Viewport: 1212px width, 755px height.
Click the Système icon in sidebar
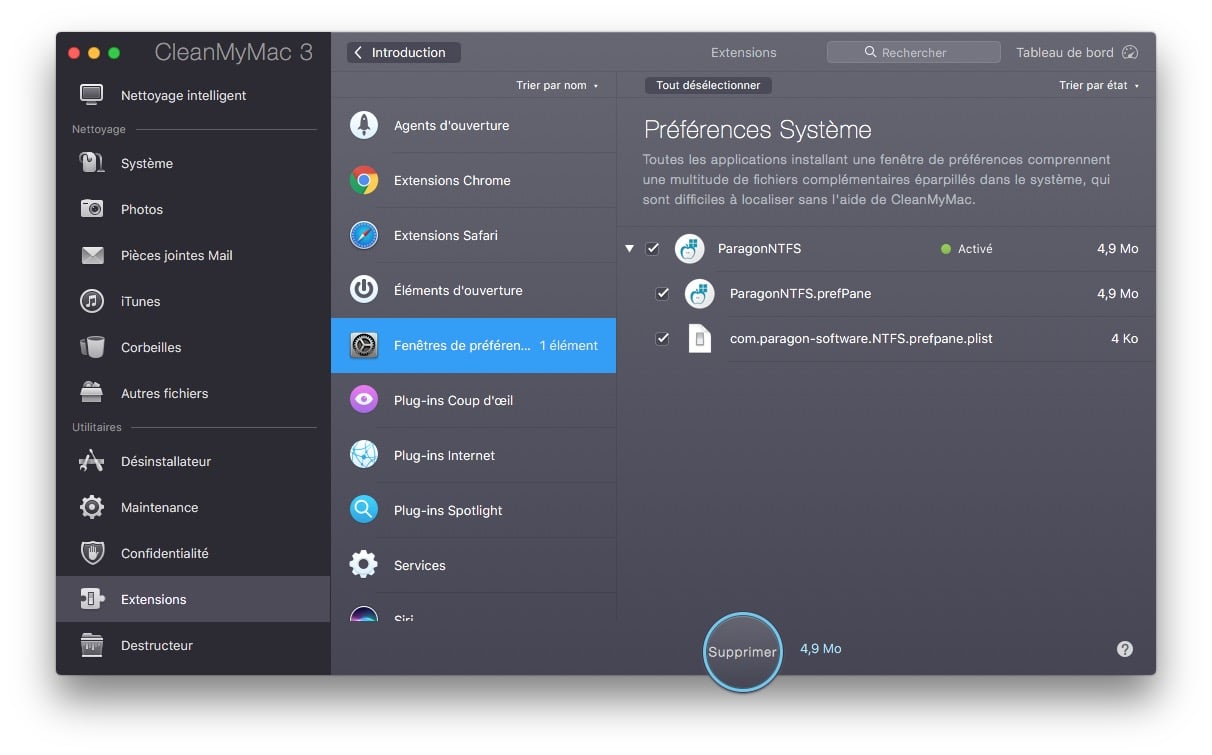(x=92, y=163)
